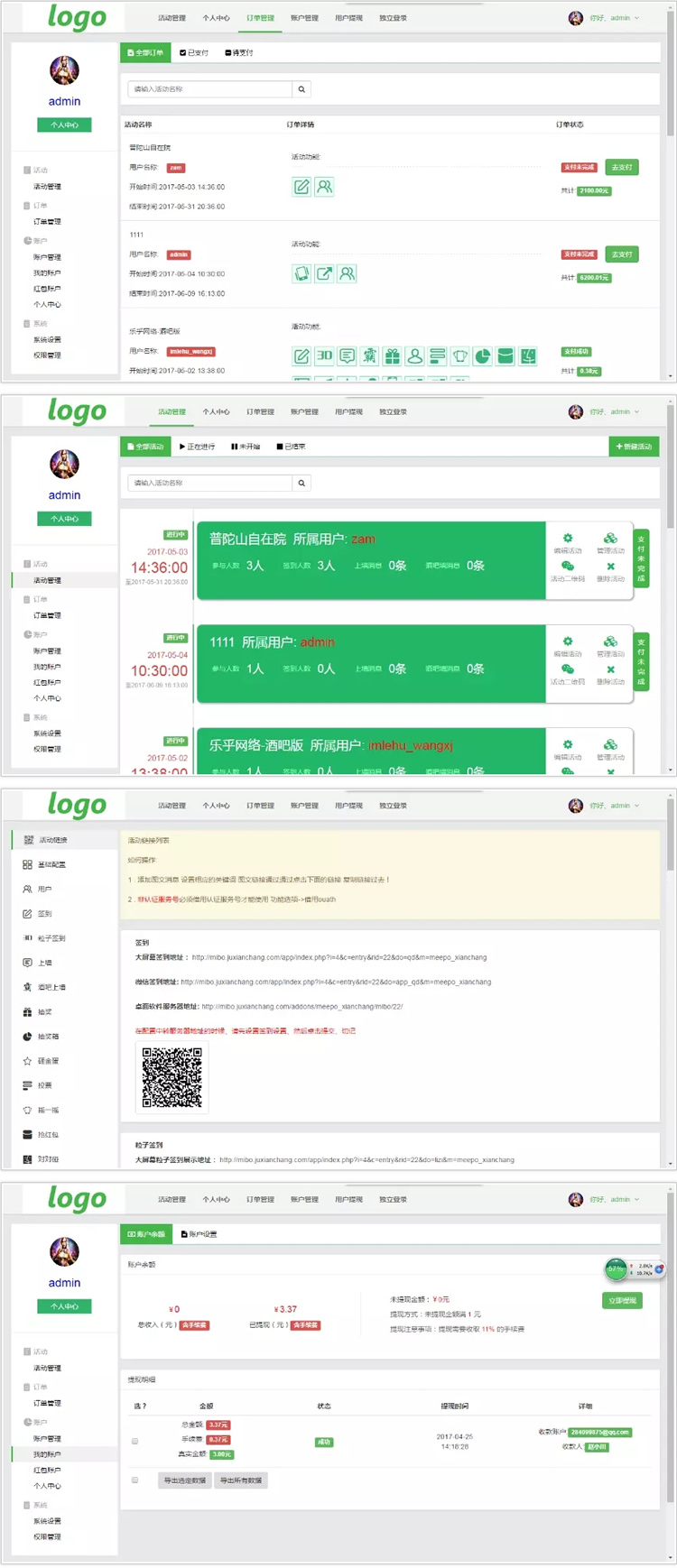Click 管理活动 icon on 普陀山自在院 card
Screen dimensions: 677x1568
pyautogui.click(x=611, y=538)
